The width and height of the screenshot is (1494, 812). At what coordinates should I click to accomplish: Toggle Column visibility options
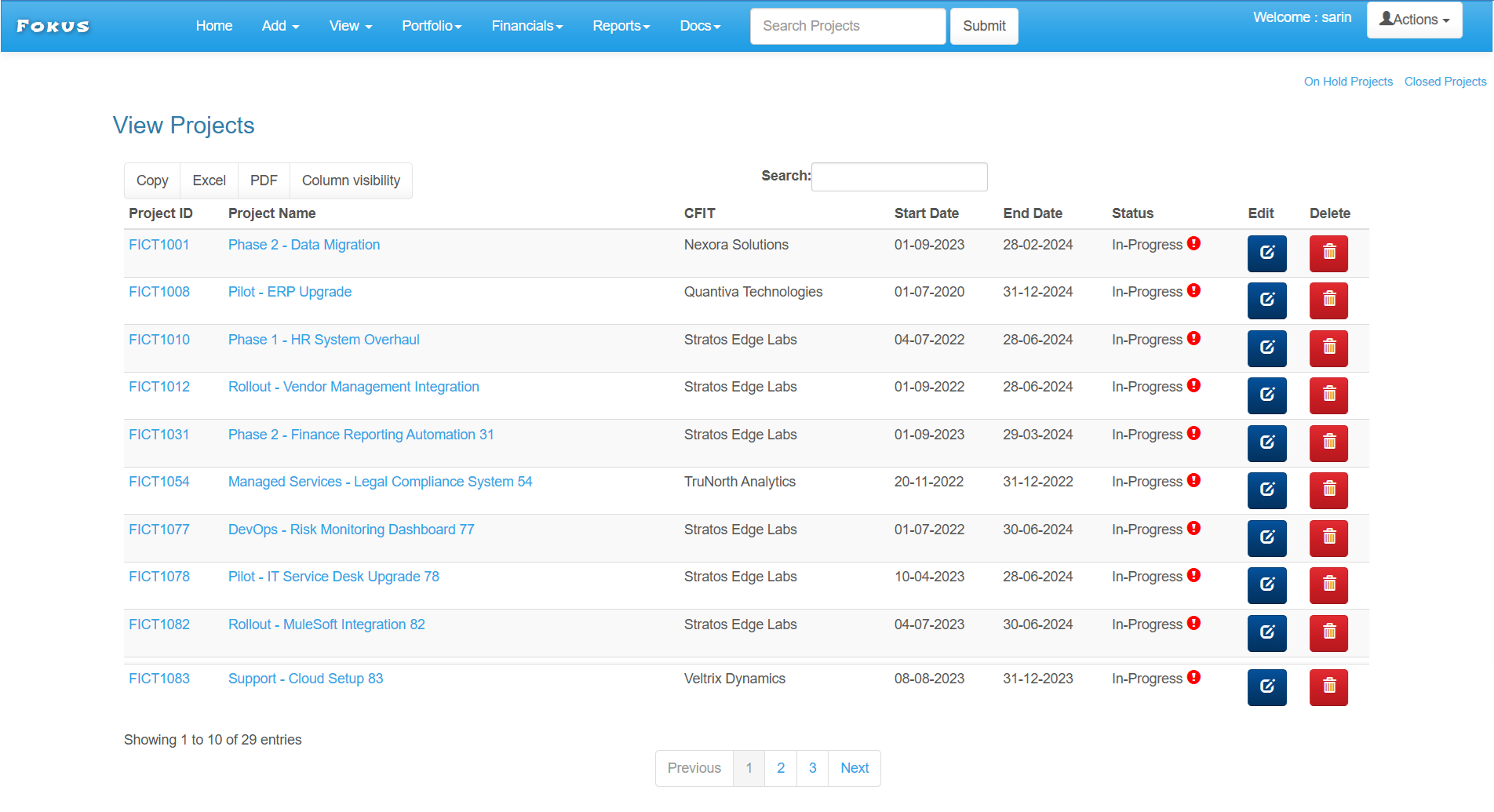(351, 180)
